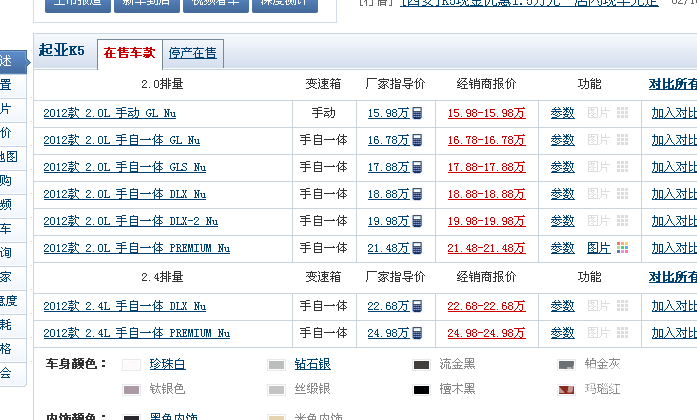Select 玛瑙红 color swatch
Image resolution: width=697 pixels, height=420 pixels.
tap(566, 390)
